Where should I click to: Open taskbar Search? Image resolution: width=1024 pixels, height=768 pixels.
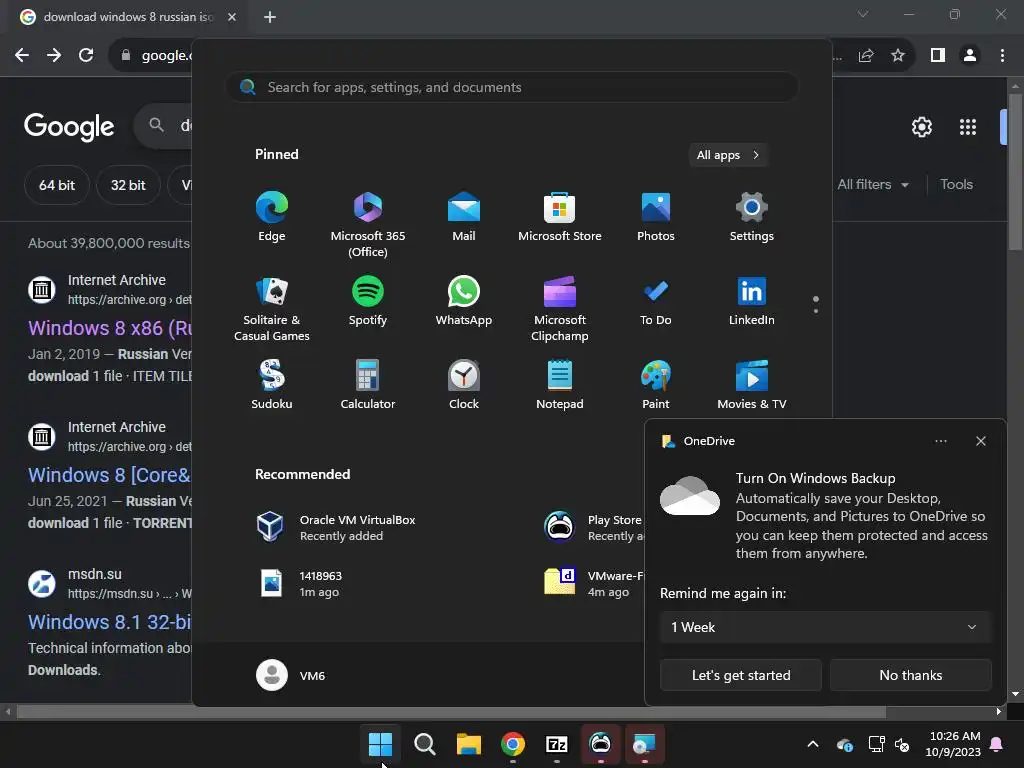tap(424, 743)
